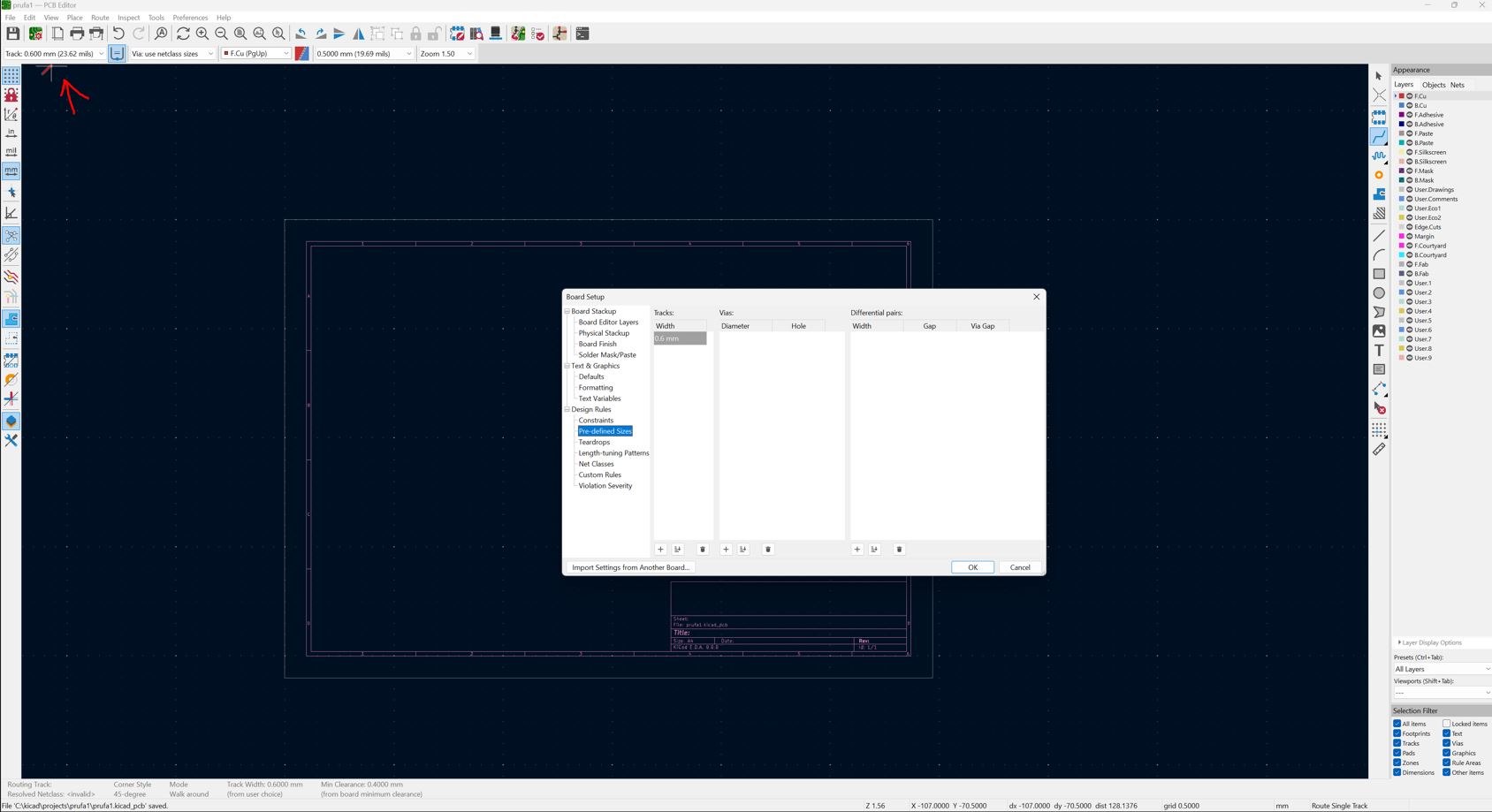Select the Draw Rectangle tool
1492x812 pixels.
click(x=1379, y=274)
